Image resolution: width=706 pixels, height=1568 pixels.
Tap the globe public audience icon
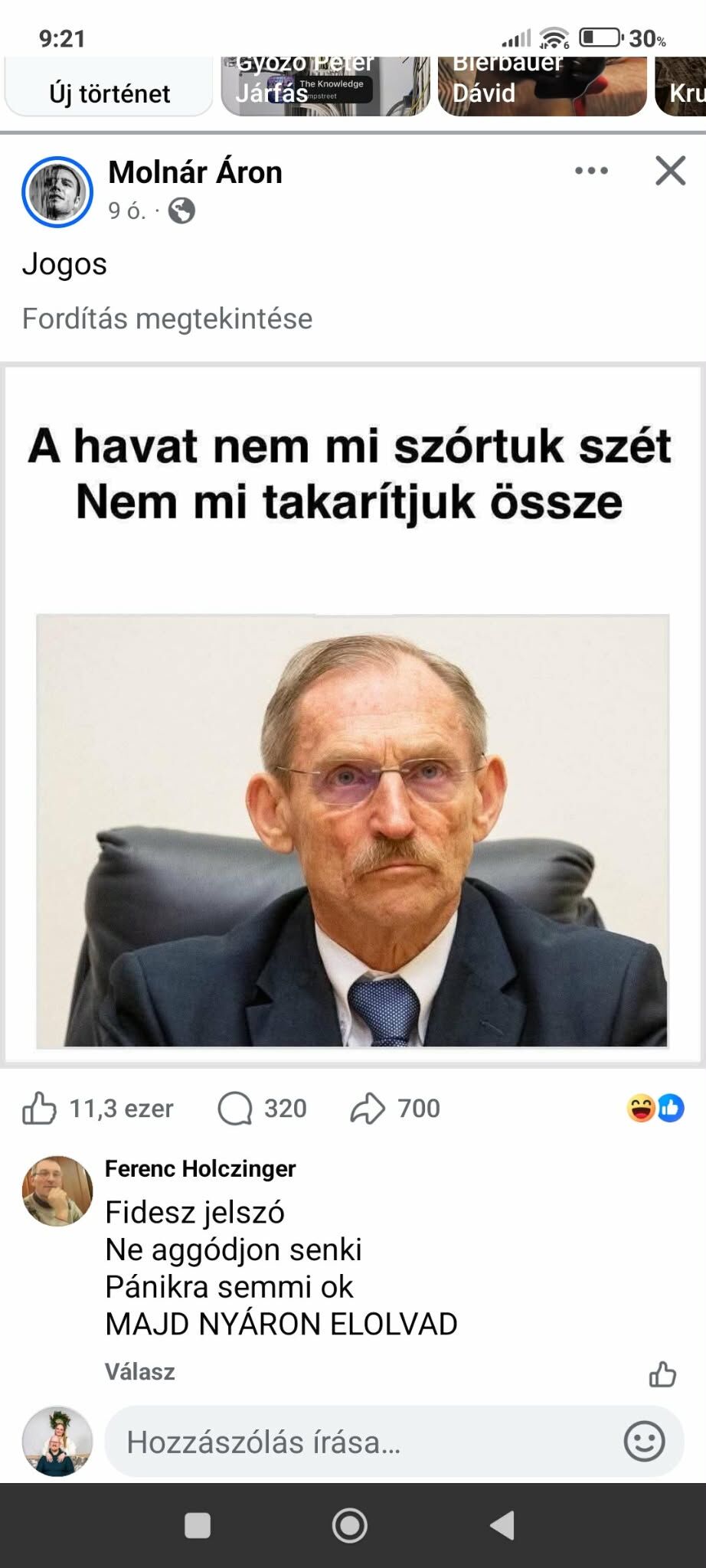tap(181, 211)
